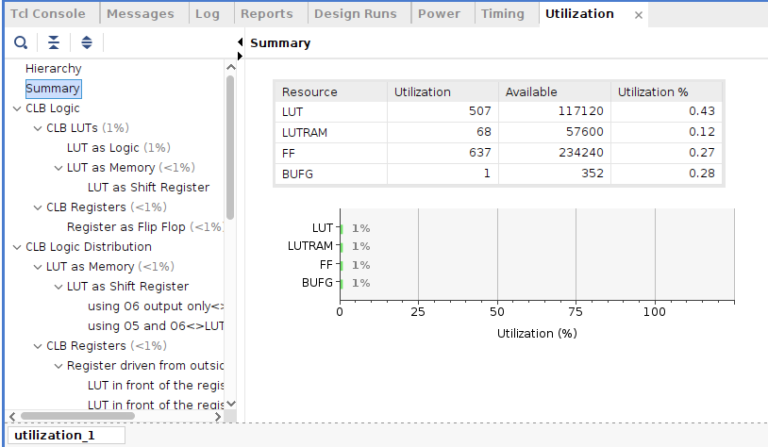Switch to the Tcl Console tab

click(x=47, y=14)
